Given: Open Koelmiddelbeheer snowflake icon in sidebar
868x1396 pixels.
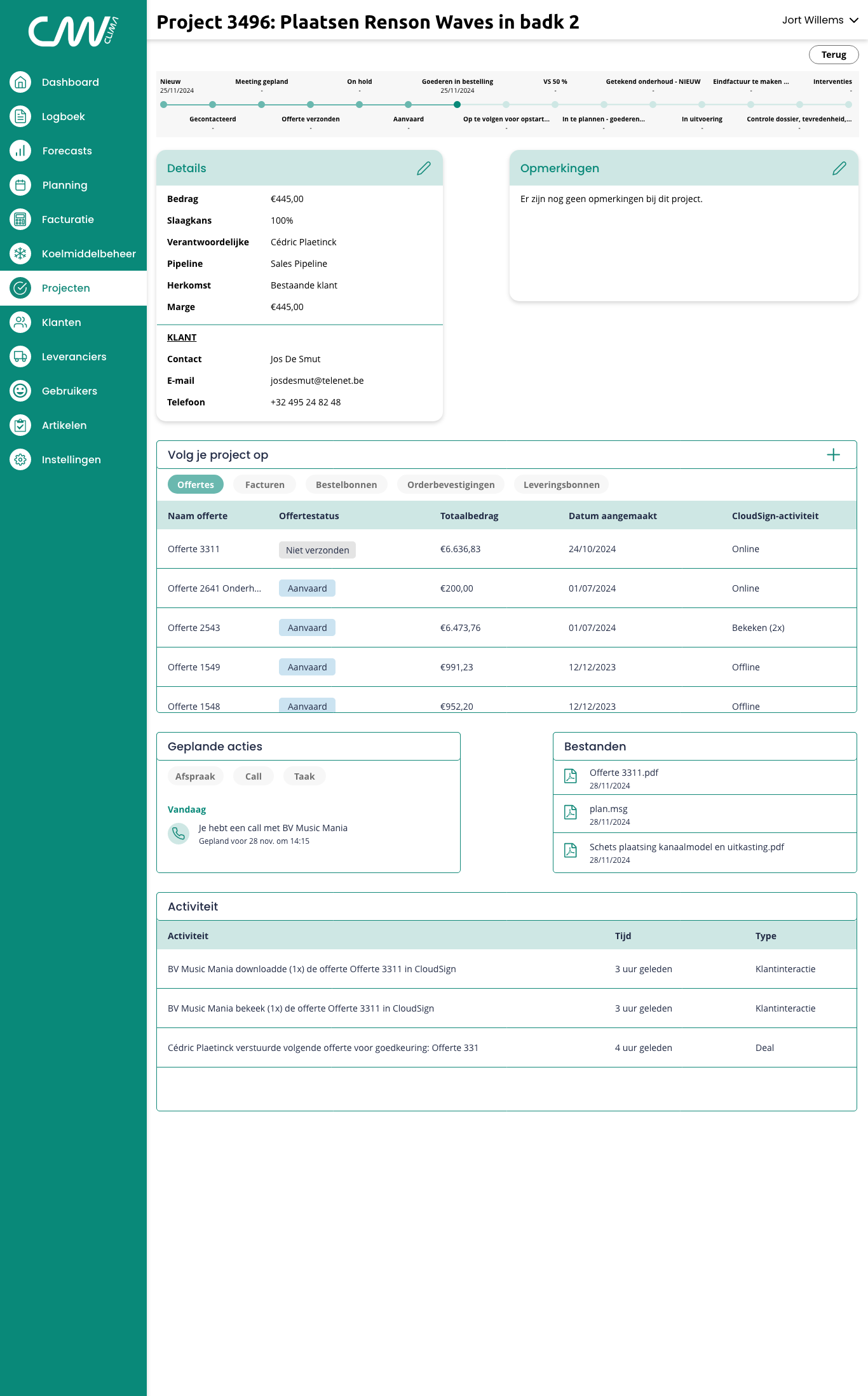Looking at the screenshot, I should [20, 254].
